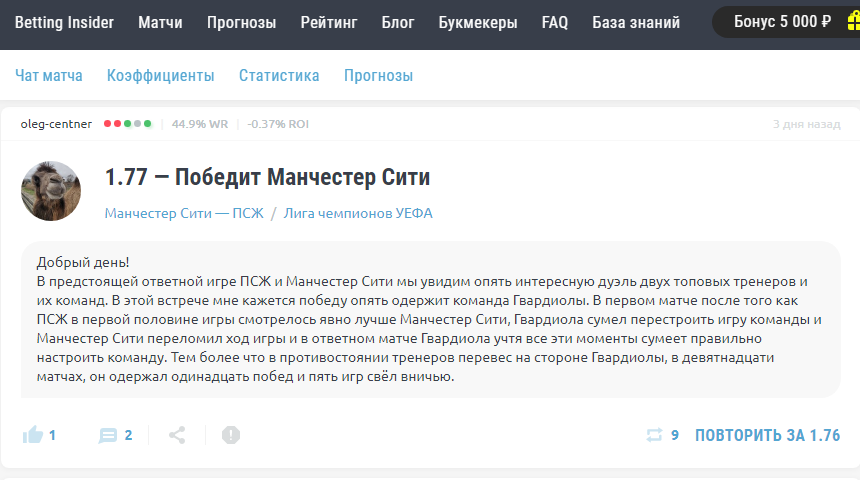Open the Букмекеры menu item

(478, 22)
